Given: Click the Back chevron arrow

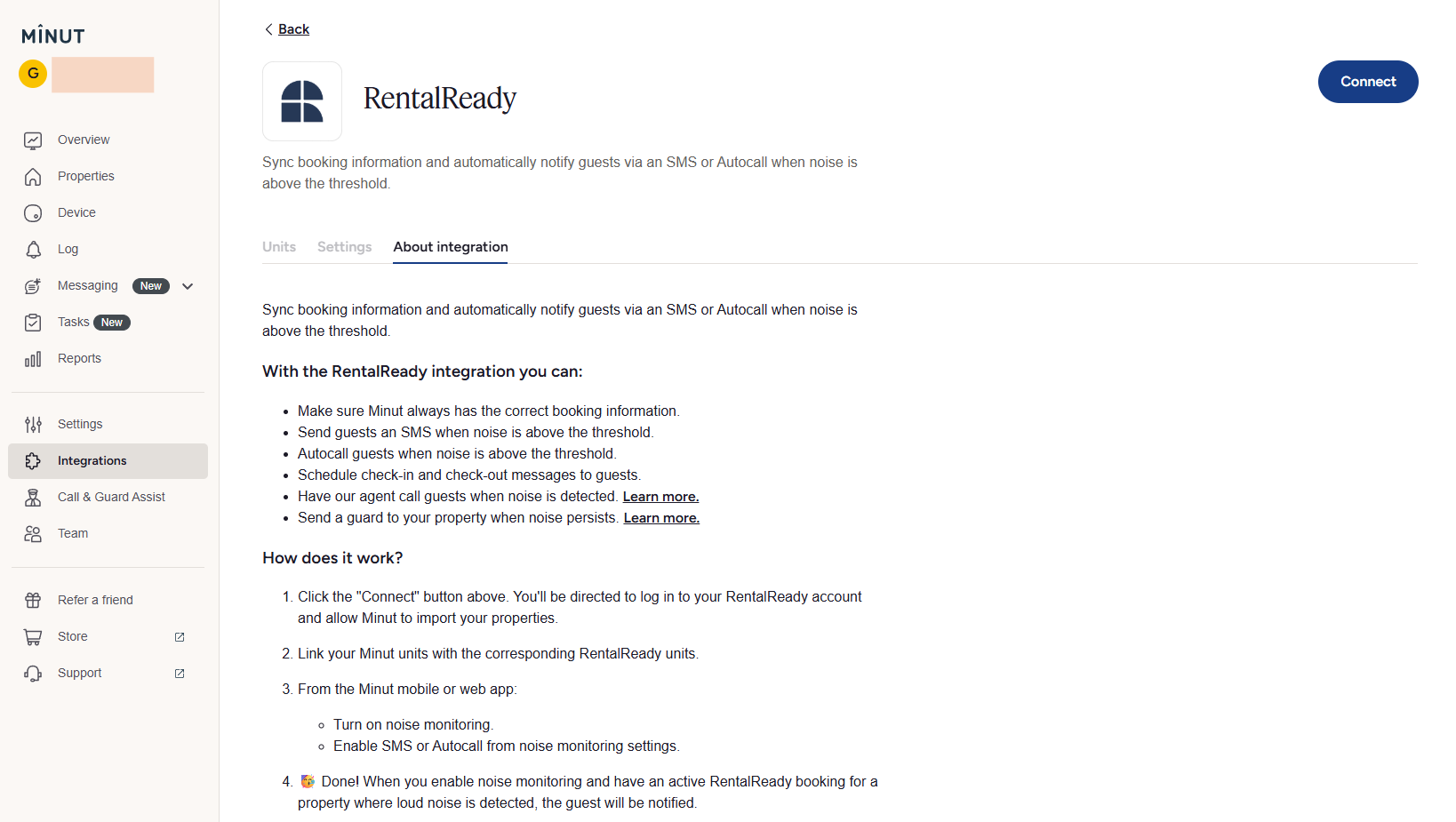Looking at the screenshot, I should tap(268, 29).
